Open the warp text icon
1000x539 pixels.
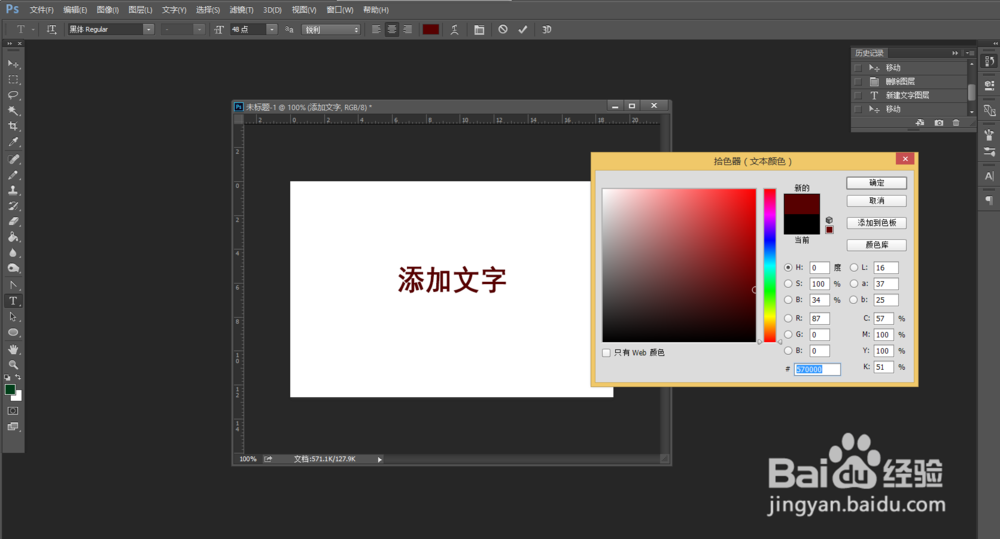[454, 29]
